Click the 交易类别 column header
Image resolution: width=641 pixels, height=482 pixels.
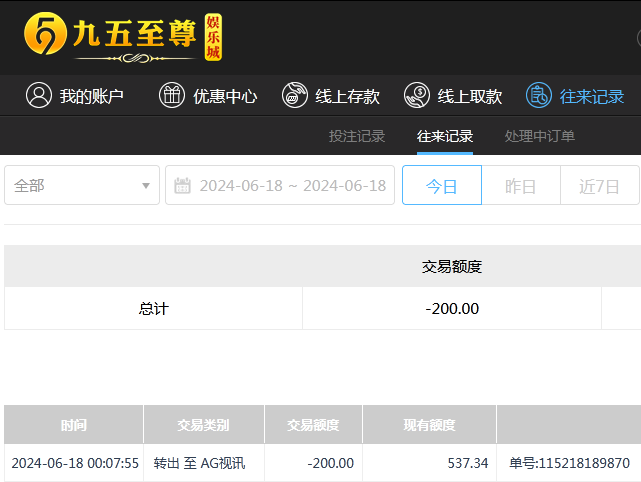204,425
